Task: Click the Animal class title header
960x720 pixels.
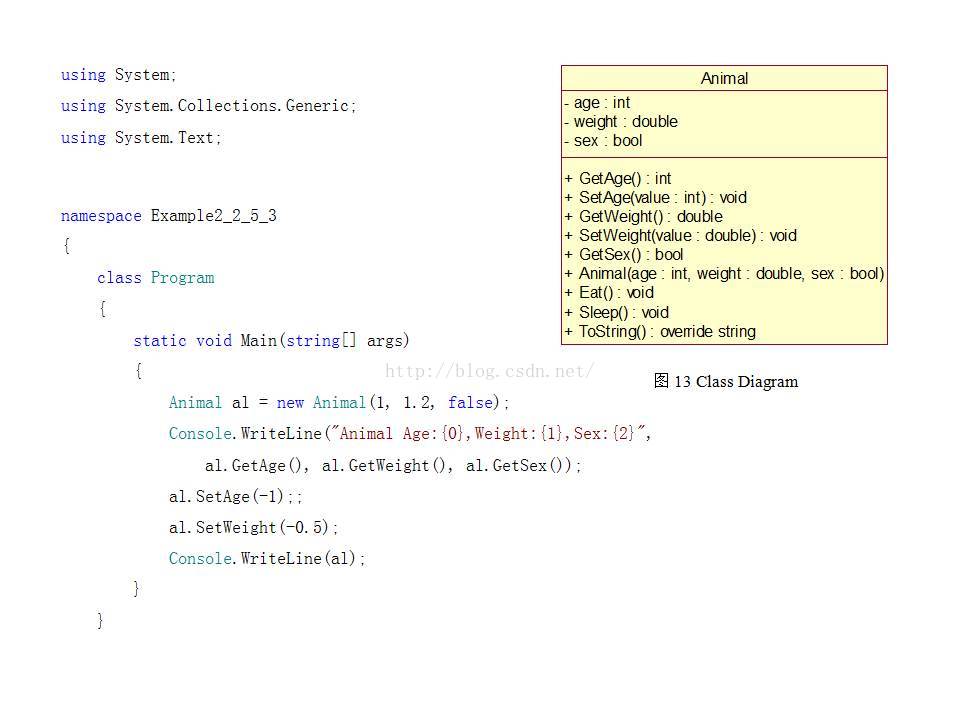Action: click(724, 78)
